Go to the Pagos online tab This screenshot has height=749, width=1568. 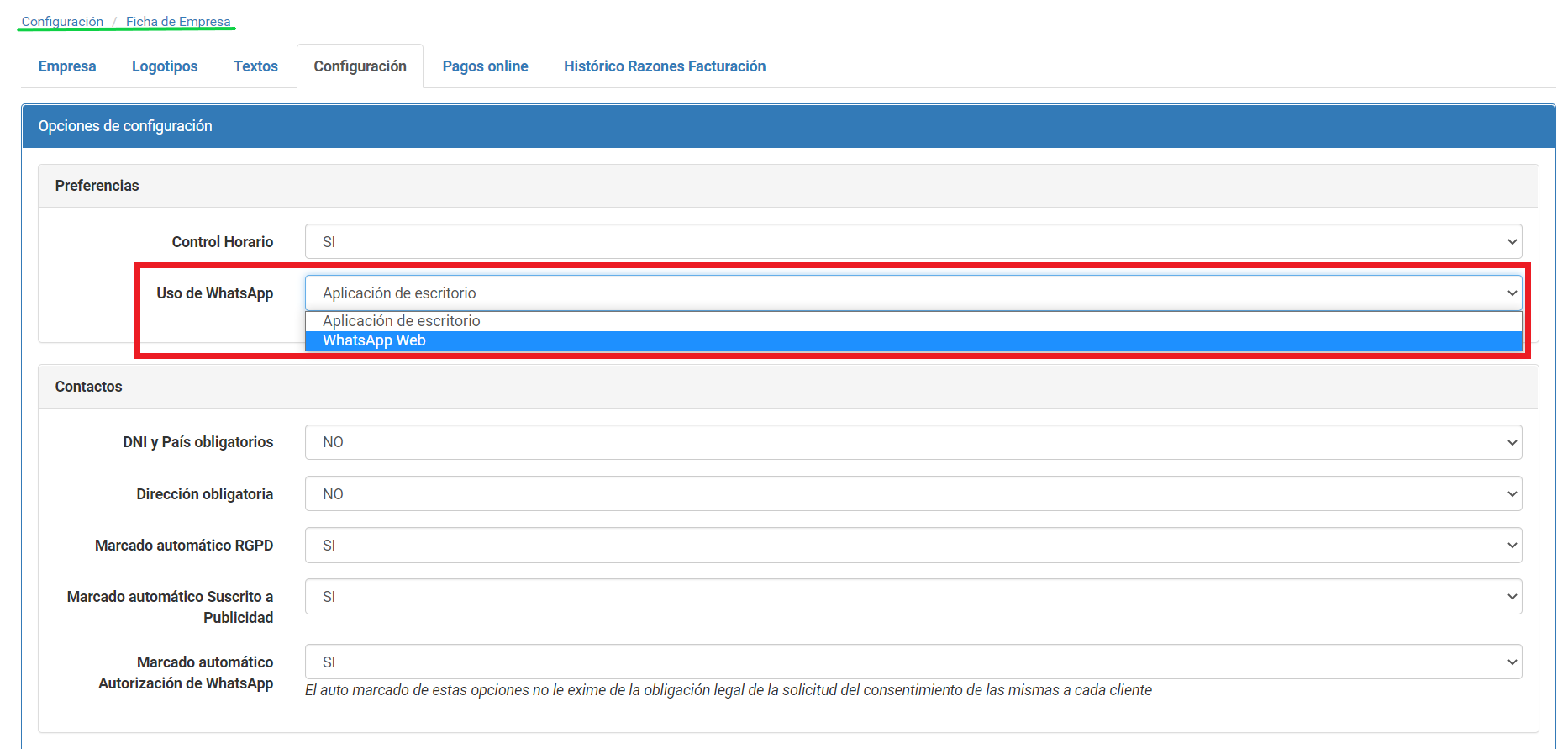(485, 66)
